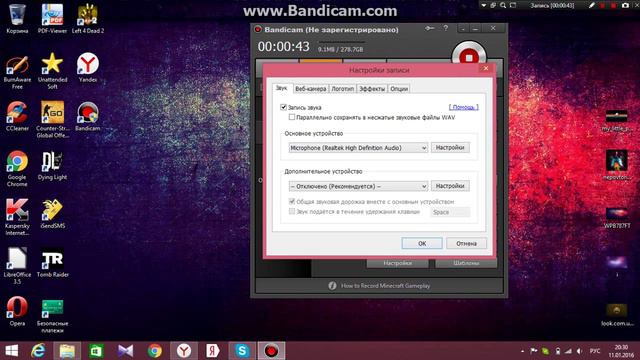Viewport: 640px width, 360px height.
Task: Open Bandicam help question mark icon
Action: 446,28
